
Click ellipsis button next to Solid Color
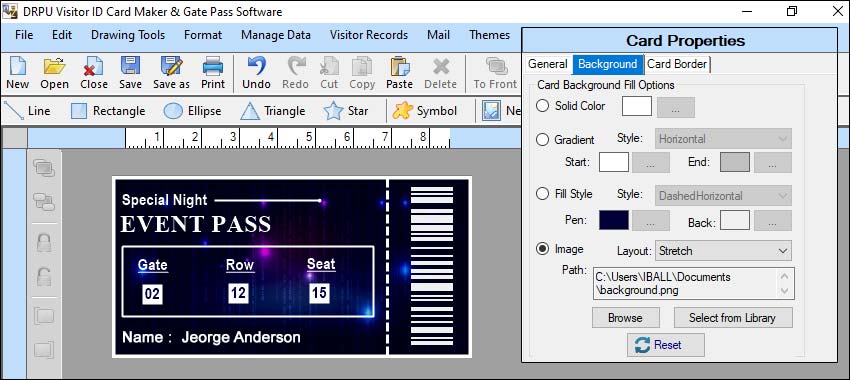pos(675,107)
